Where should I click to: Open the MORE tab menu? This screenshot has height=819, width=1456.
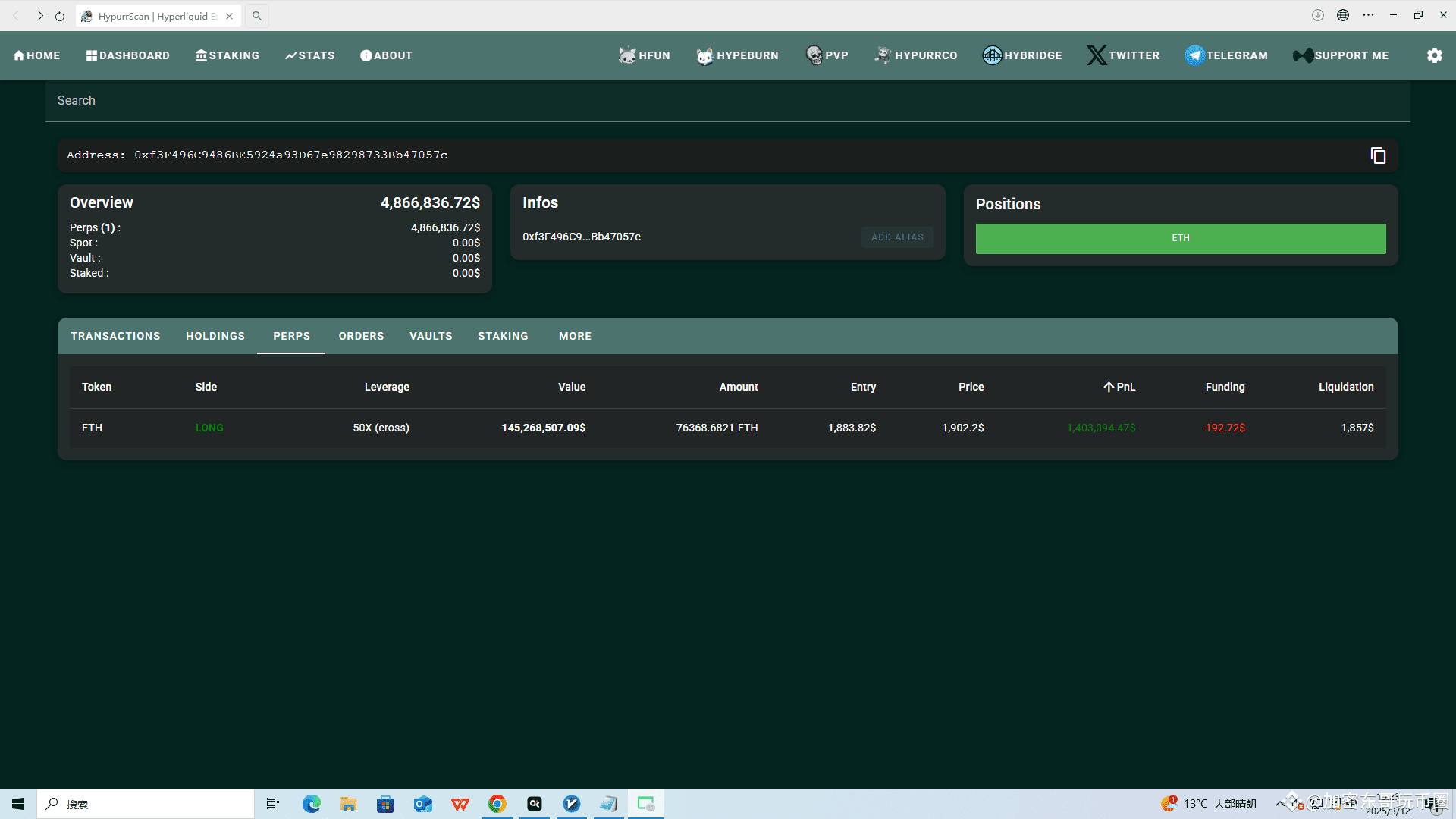(575, 336)
